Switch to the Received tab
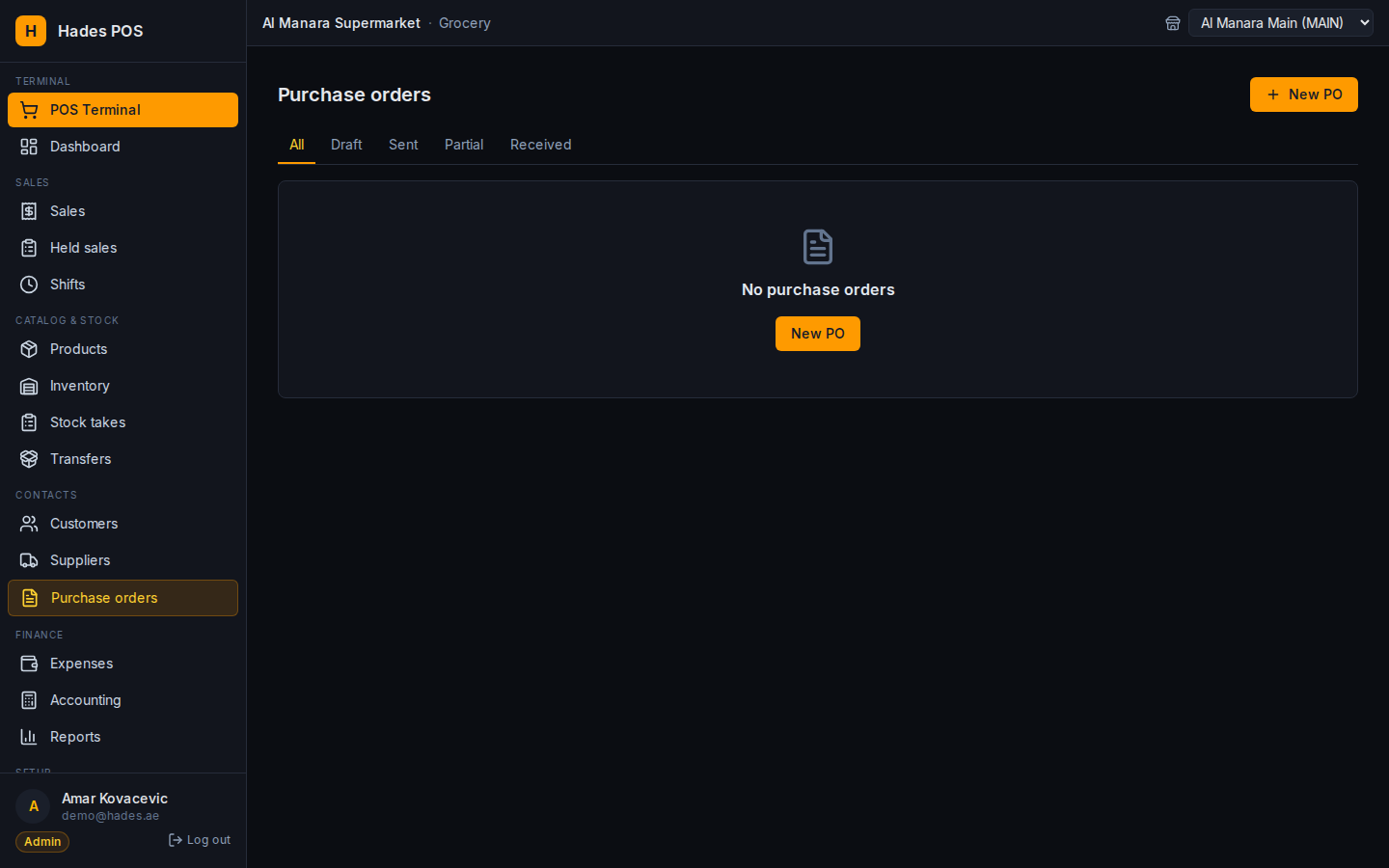The height and width of the screenshot is (868, 1389). pos(540,145)
